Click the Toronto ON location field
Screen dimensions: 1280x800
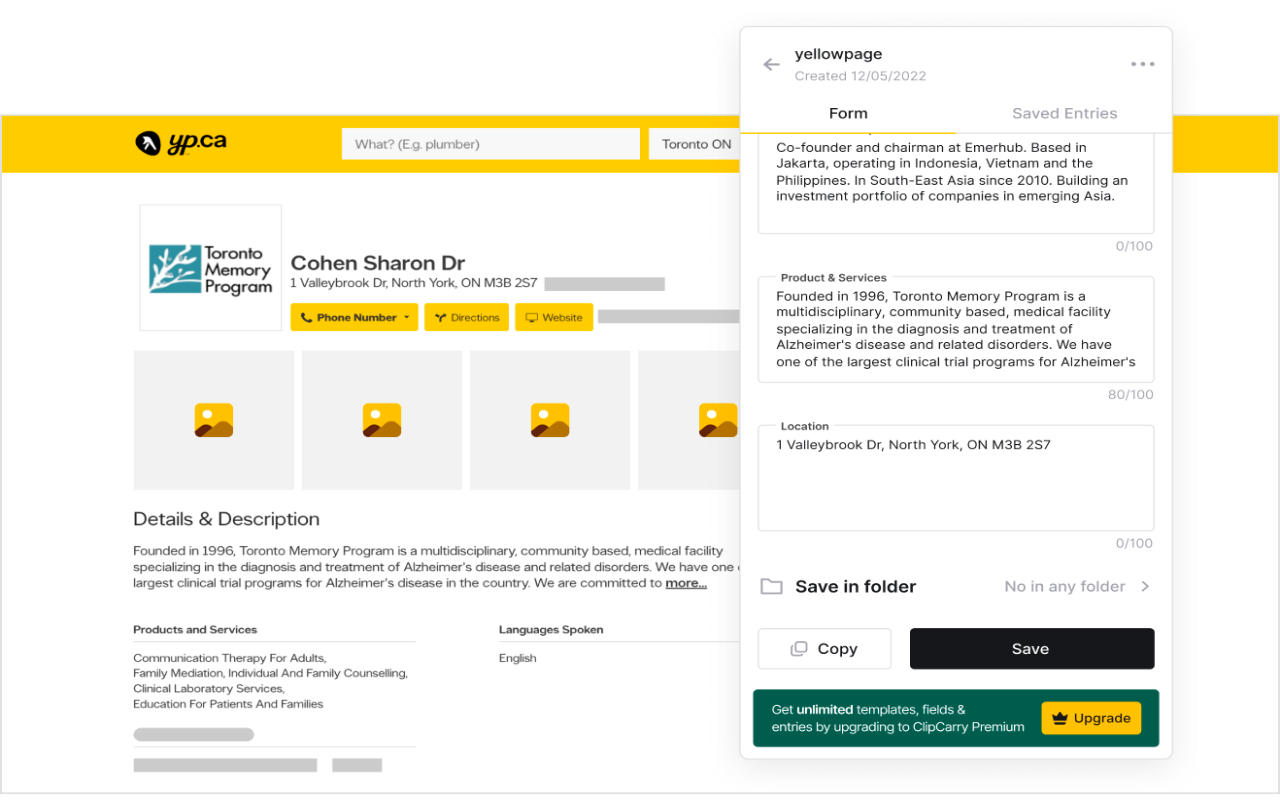(x=695, y=144)
